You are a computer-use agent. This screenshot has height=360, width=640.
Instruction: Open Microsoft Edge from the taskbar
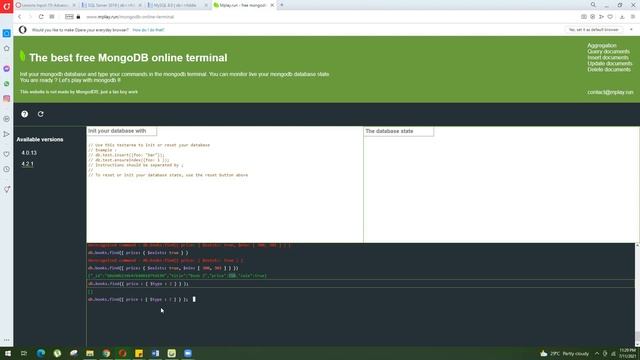tap(41, 353)
